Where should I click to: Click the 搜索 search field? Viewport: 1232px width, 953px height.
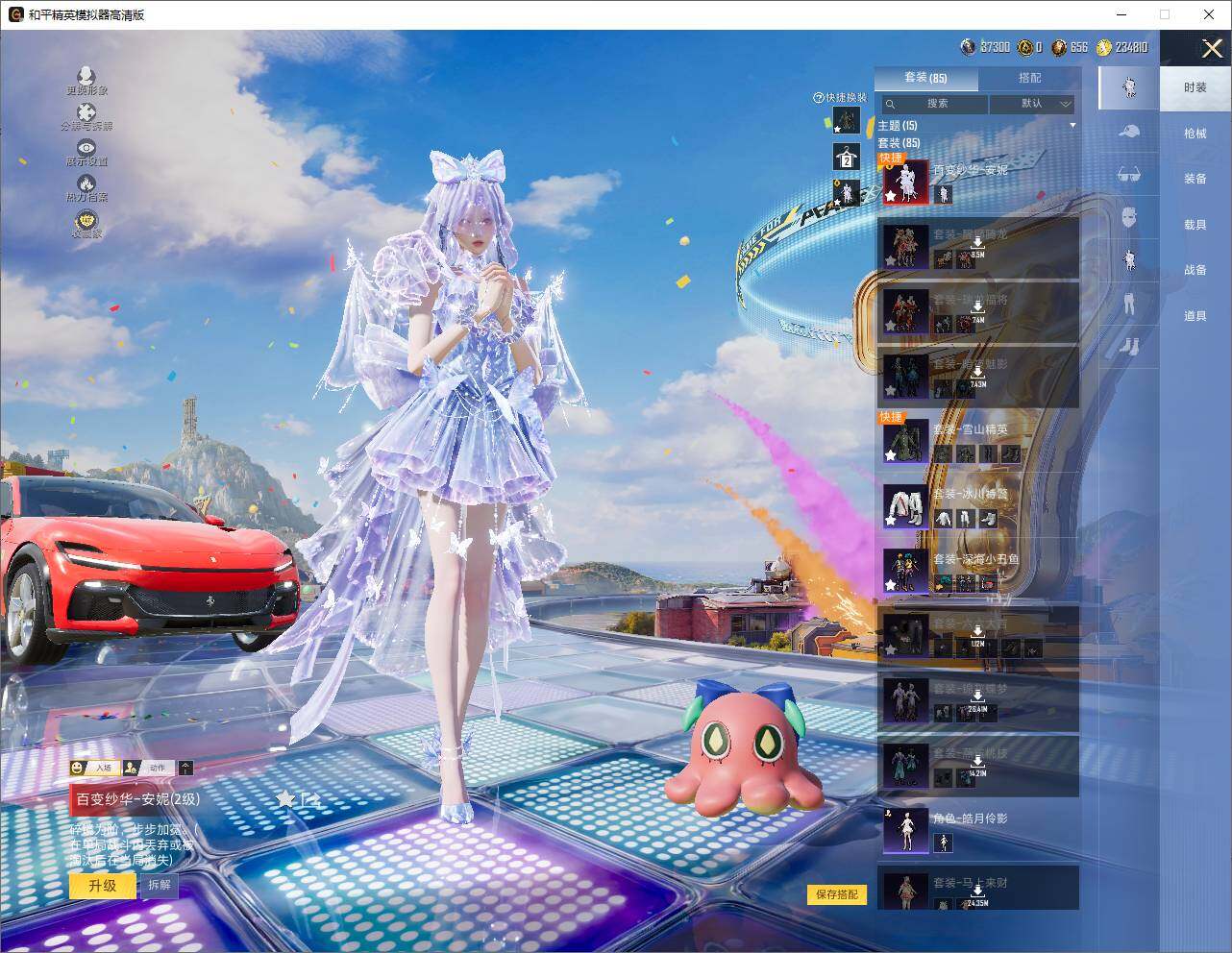click(x=936, y=104)
